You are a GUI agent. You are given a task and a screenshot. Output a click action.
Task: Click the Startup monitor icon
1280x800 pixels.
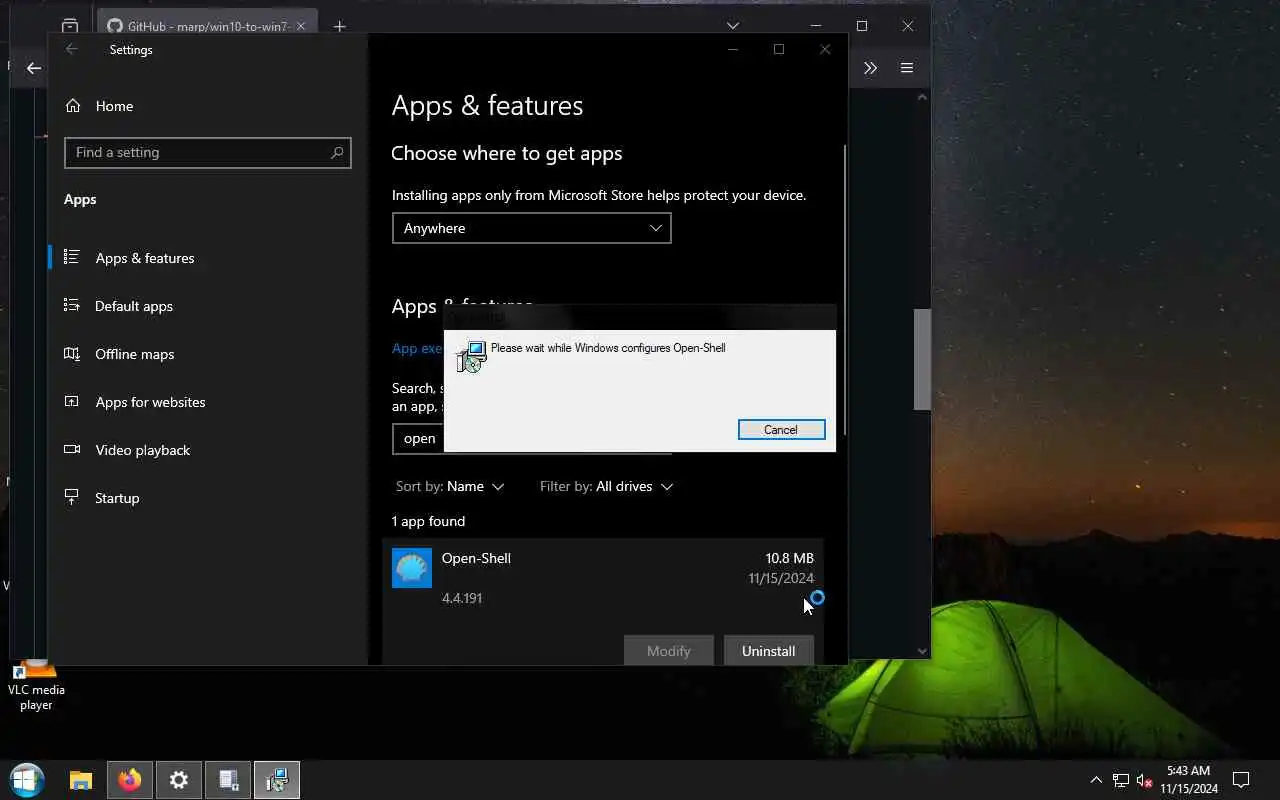pyautogui.click(x=72, y=497)
